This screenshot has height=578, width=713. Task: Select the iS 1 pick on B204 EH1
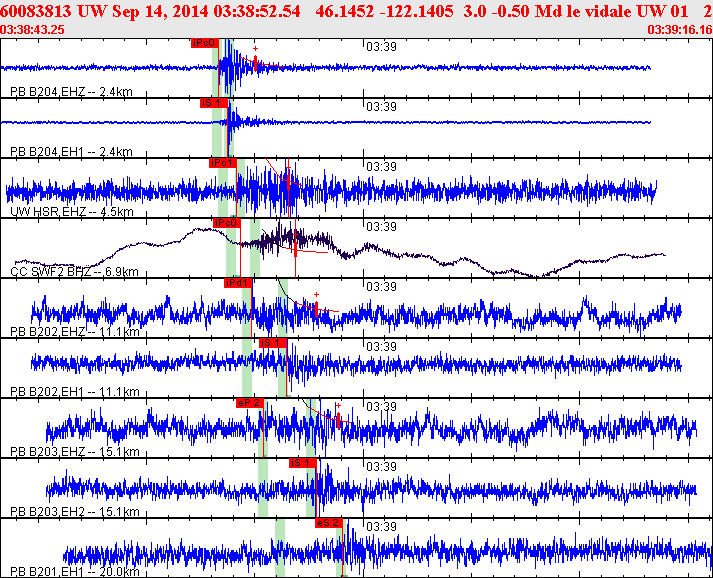point(212,103)
